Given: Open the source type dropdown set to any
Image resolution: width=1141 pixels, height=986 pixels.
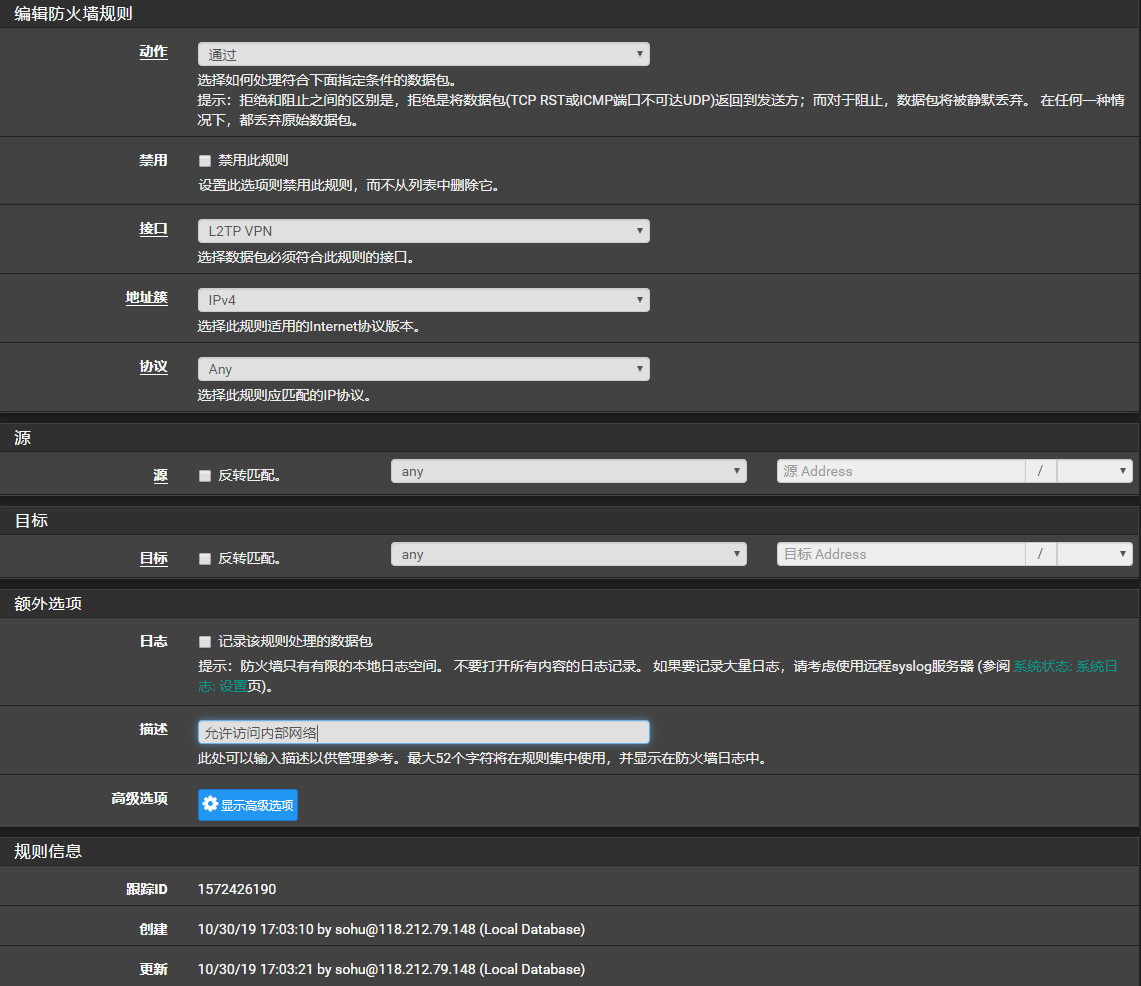Looking at the screenshot, I should tap(568, 471).
